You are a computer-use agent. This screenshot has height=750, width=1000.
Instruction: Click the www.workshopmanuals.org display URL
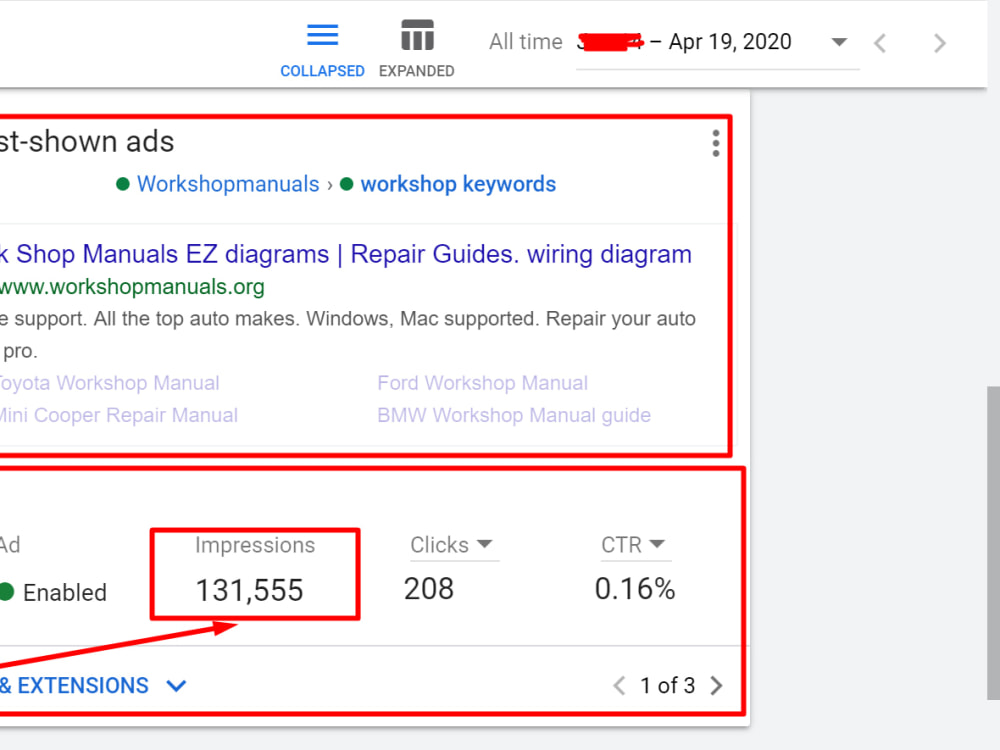(132, 287)
